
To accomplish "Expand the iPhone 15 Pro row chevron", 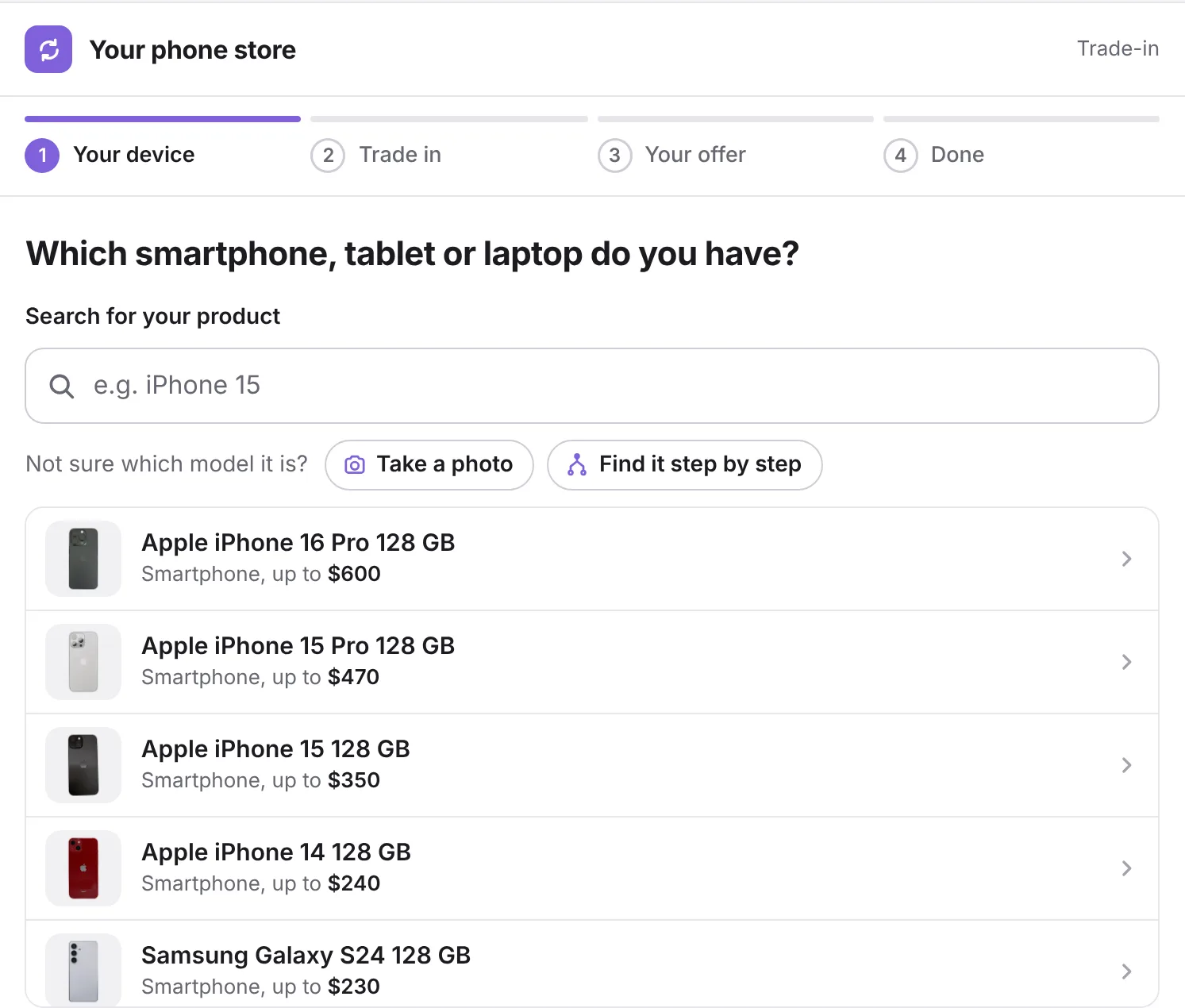I will [x=1126, y=662].
